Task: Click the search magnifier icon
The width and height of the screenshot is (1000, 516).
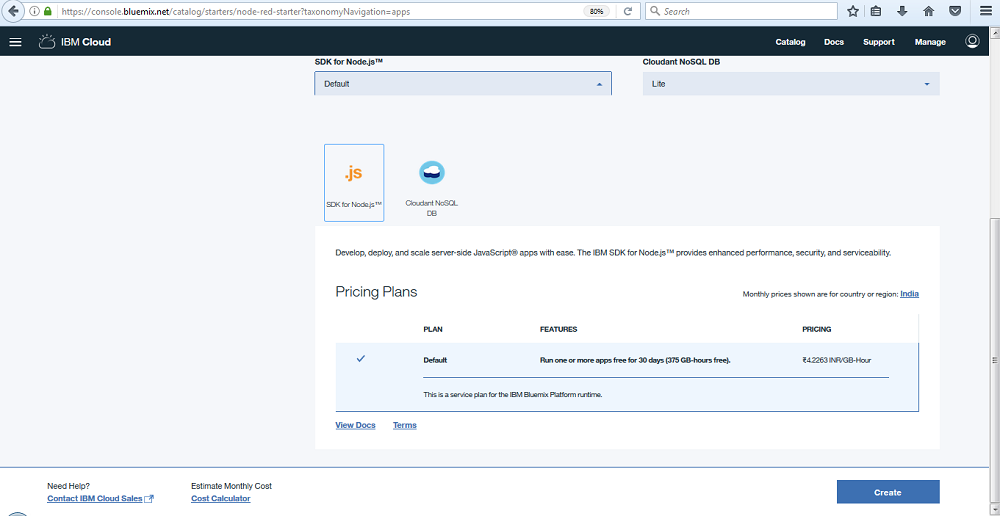Action: click(654, 11)
